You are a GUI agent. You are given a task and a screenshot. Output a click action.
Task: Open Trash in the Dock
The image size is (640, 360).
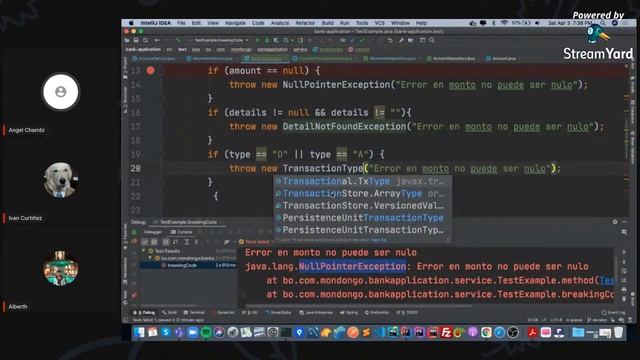619,333
